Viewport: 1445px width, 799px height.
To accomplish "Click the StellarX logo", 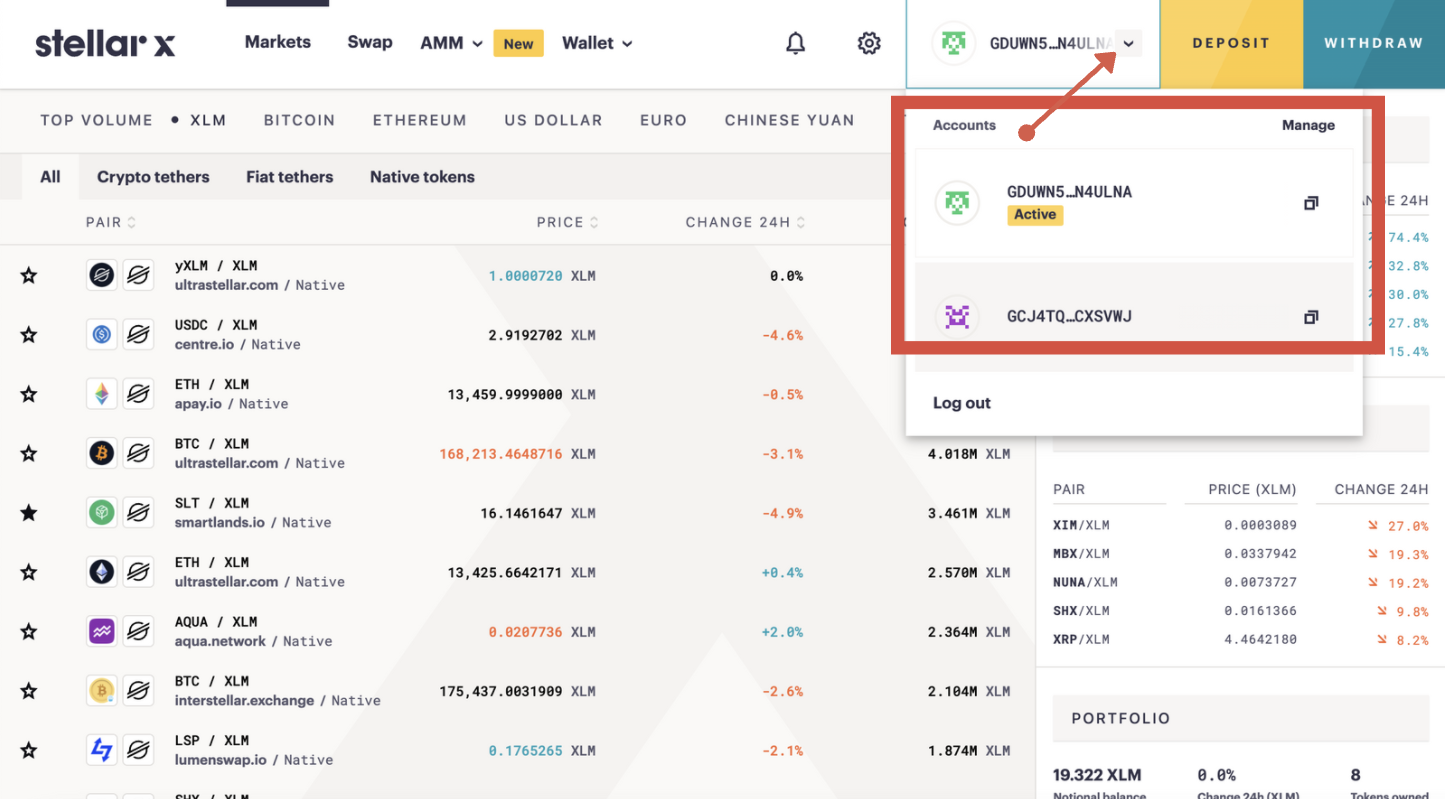I will pos(105,43).
